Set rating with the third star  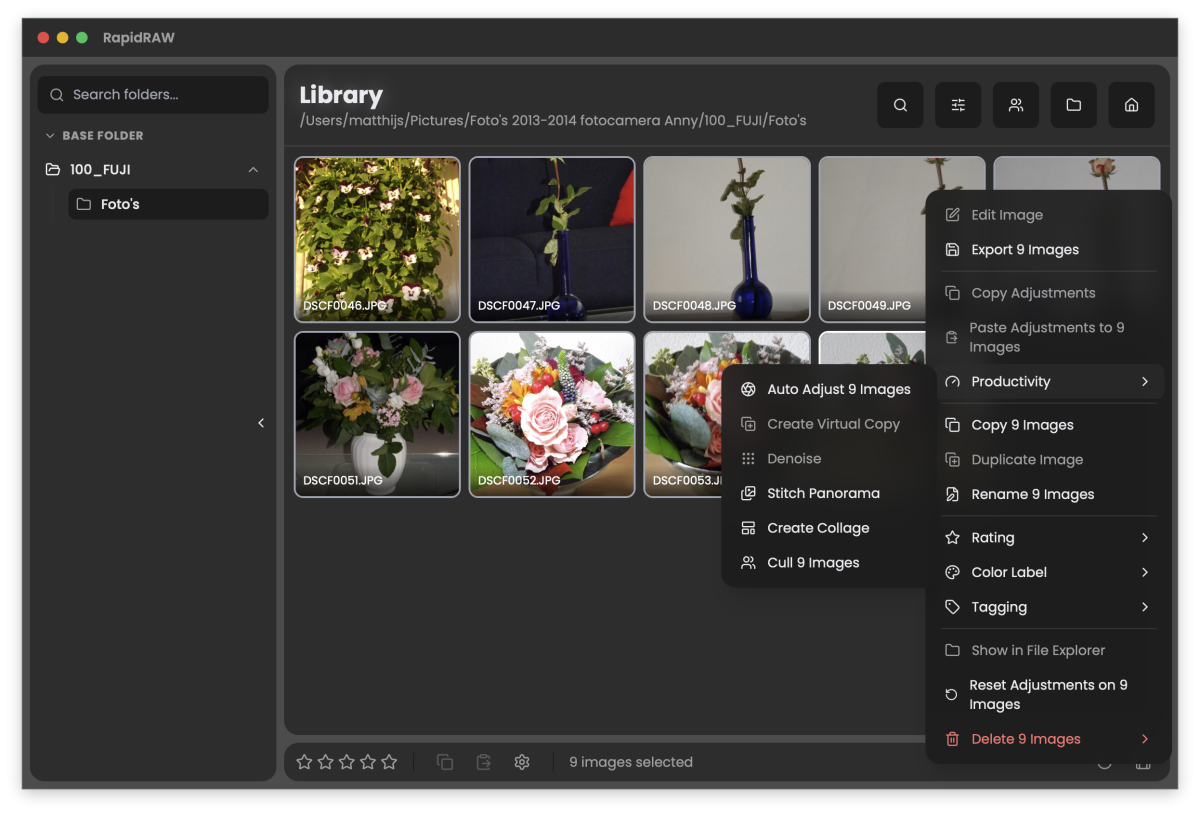coord(347,762)
